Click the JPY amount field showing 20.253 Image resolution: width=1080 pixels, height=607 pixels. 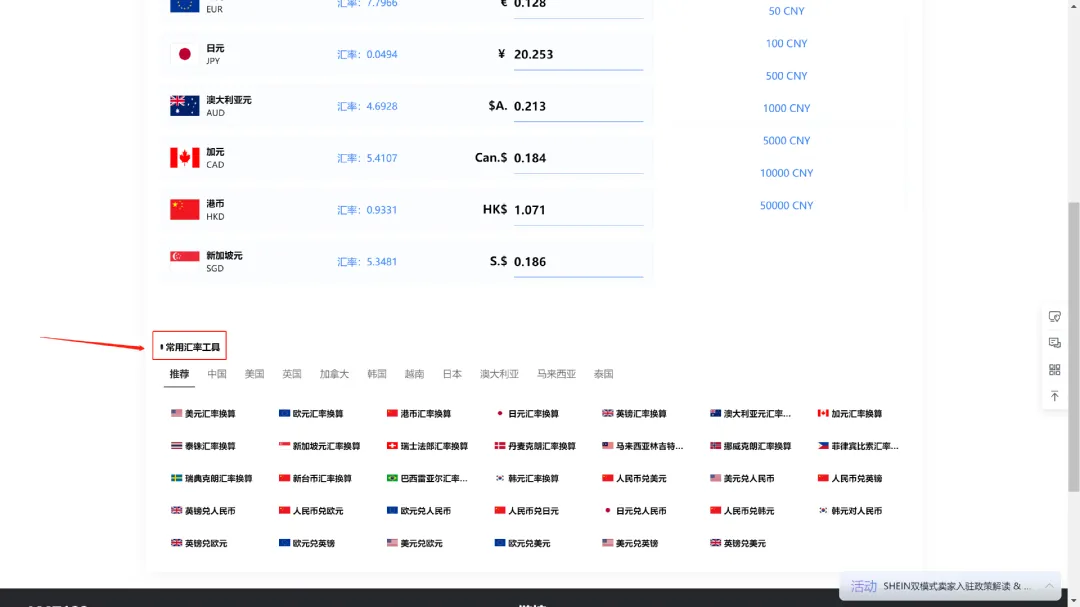click(x=579, y=54)
